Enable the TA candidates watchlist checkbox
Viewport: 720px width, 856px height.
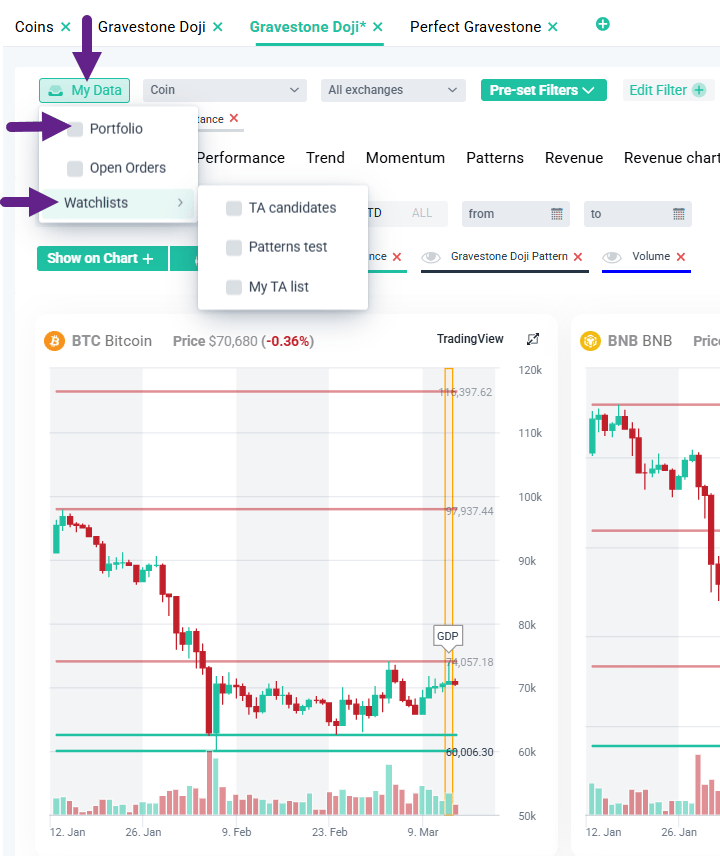[234, 208]
